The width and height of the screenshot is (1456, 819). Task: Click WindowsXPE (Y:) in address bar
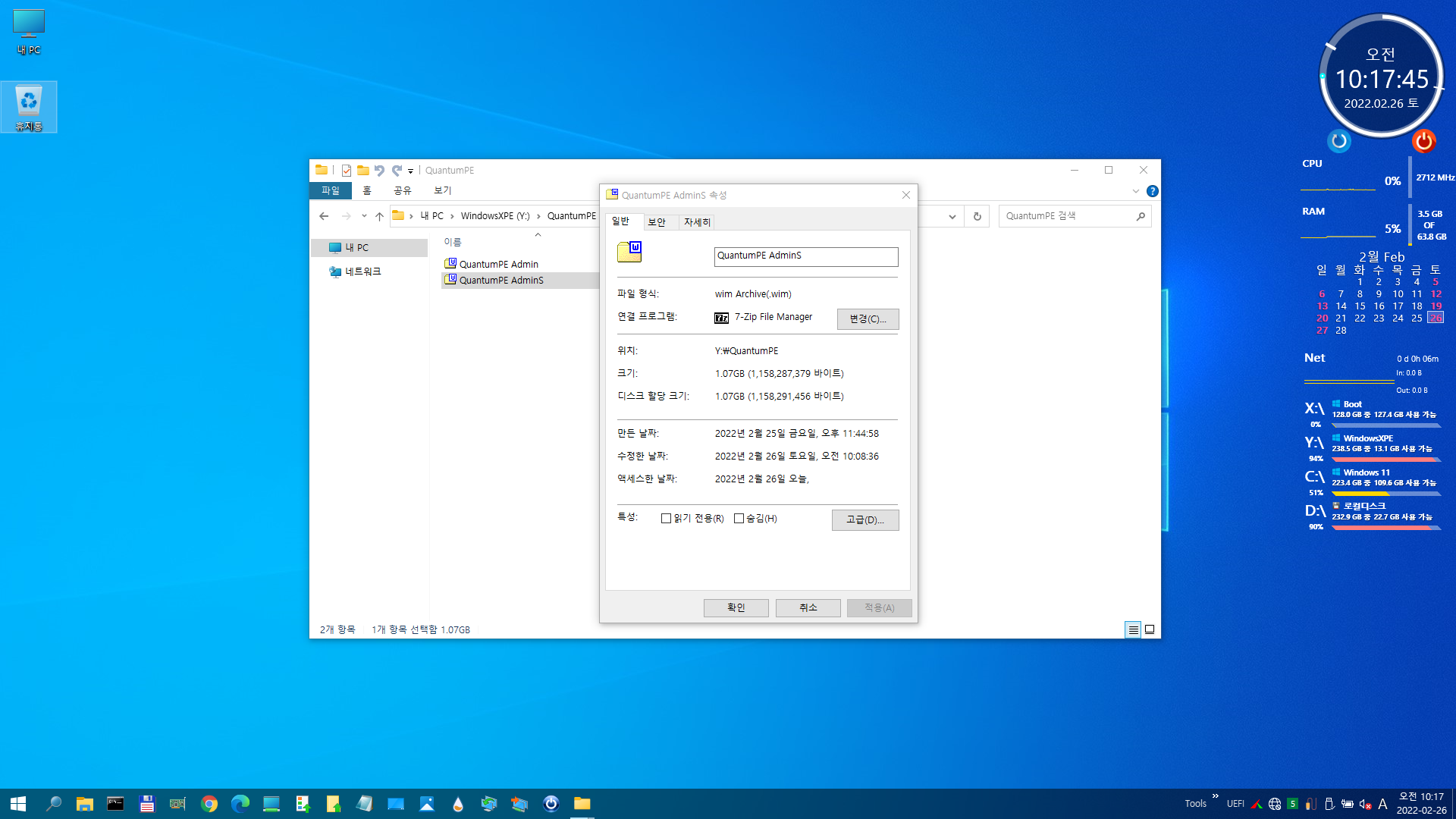pyautogui.click(x=495, y=216)
